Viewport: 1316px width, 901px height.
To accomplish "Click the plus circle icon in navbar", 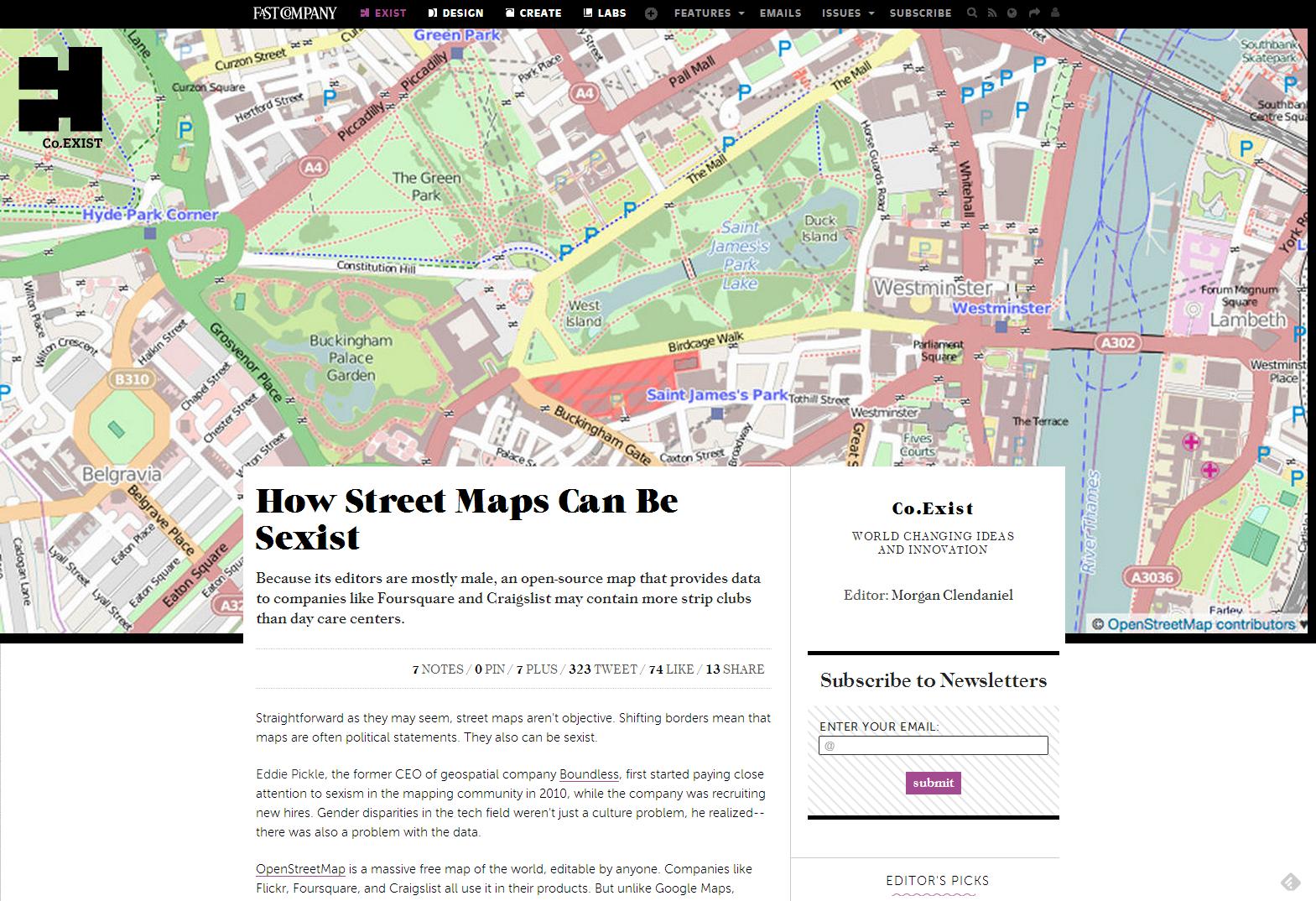I will click(651, 13).
